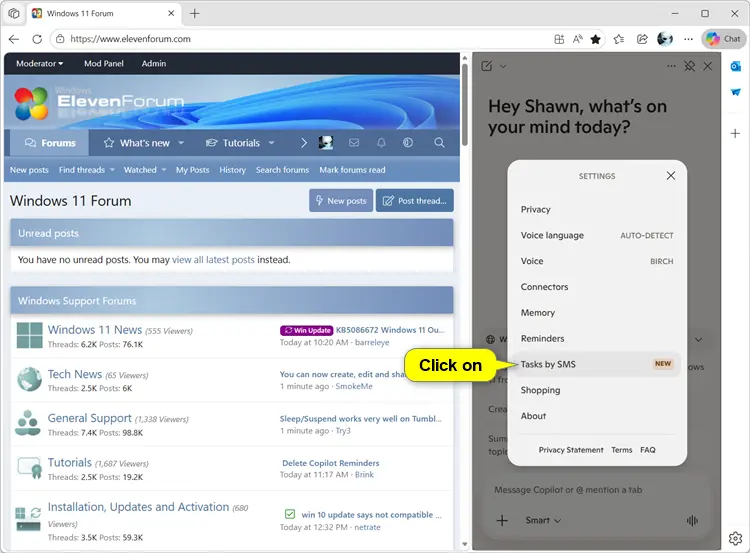
Task: Select Tasks by SMS setting
Action: (596, 365)
